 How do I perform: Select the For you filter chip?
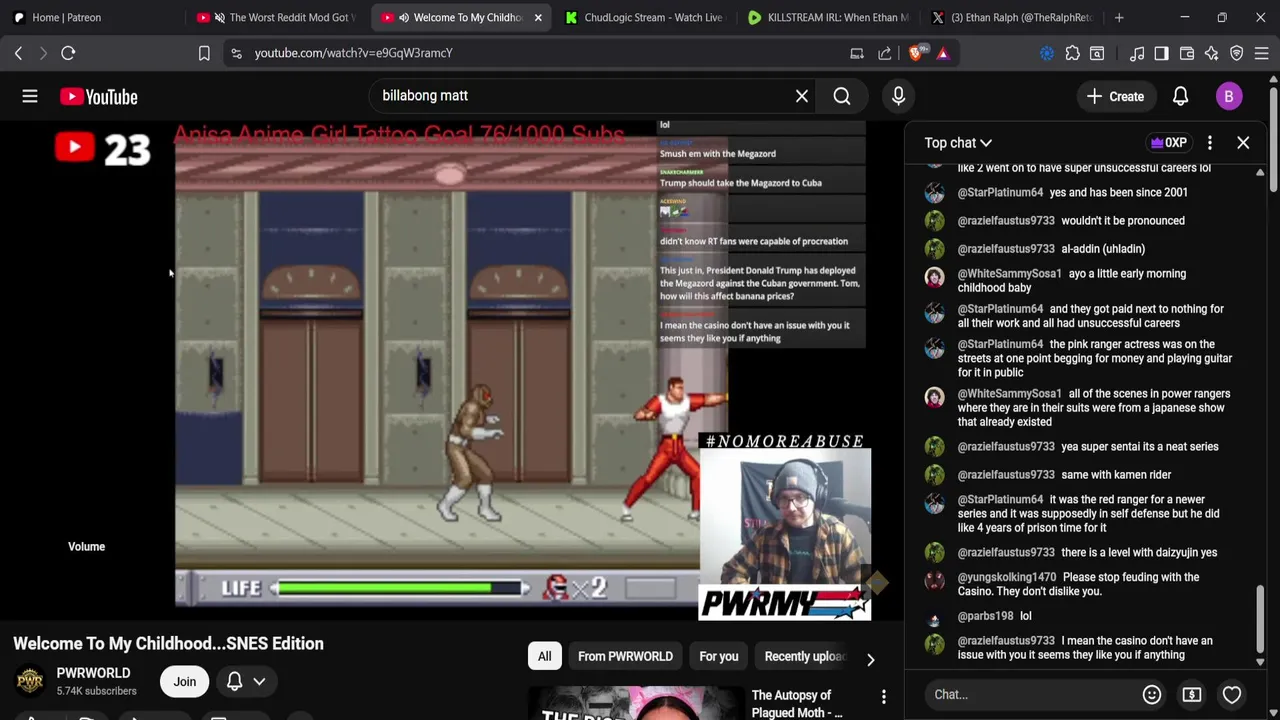(x=719, y=656)
